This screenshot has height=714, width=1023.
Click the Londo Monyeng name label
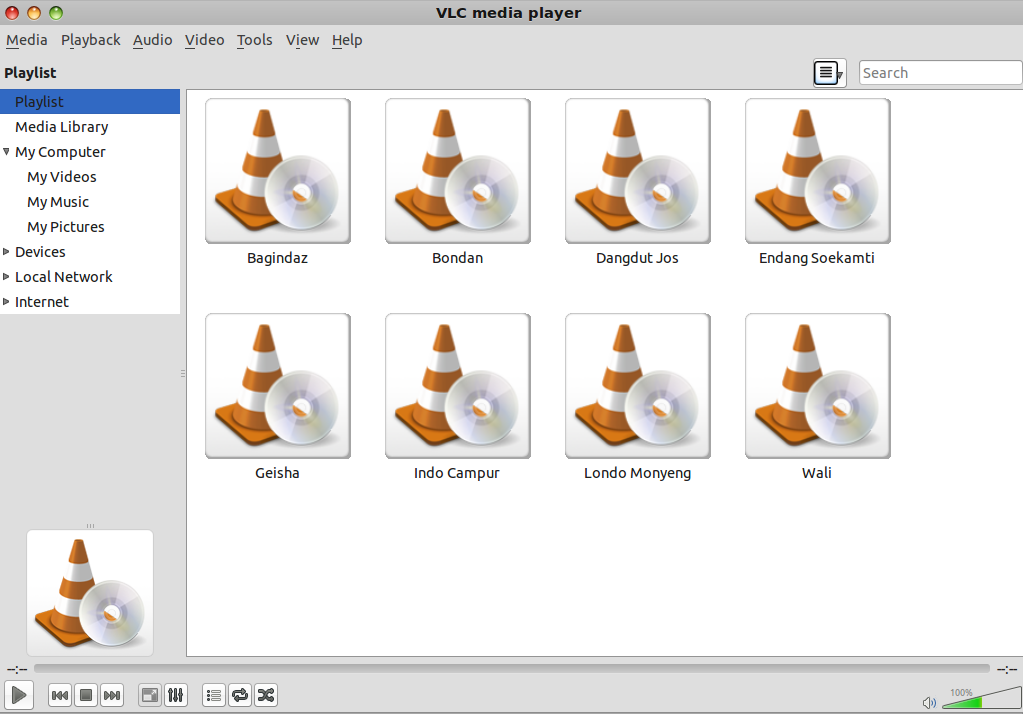point(637,473)
